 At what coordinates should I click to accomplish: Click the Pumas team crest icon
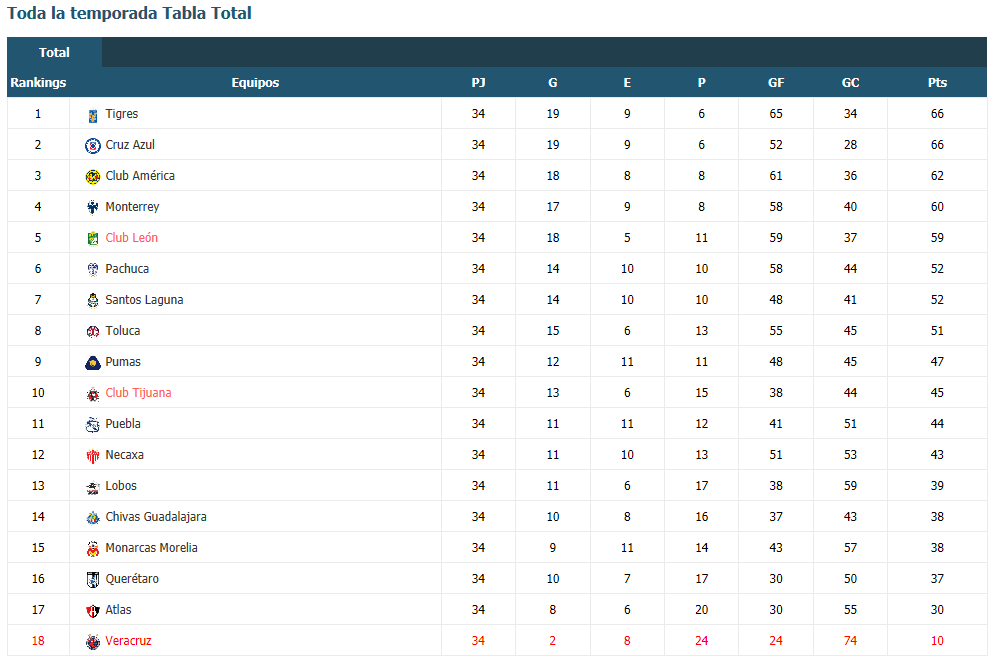coord(93,363)
